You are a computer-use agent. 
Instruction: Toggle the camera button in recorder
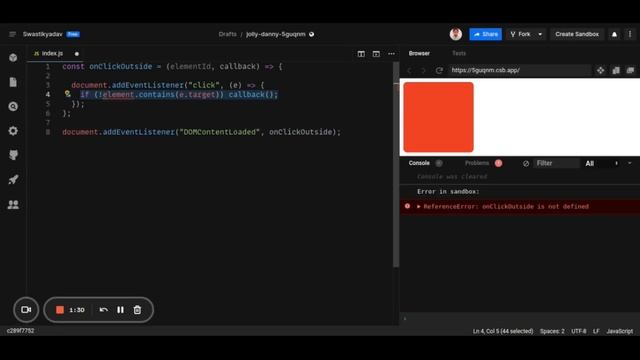click(x=26, y=310)
